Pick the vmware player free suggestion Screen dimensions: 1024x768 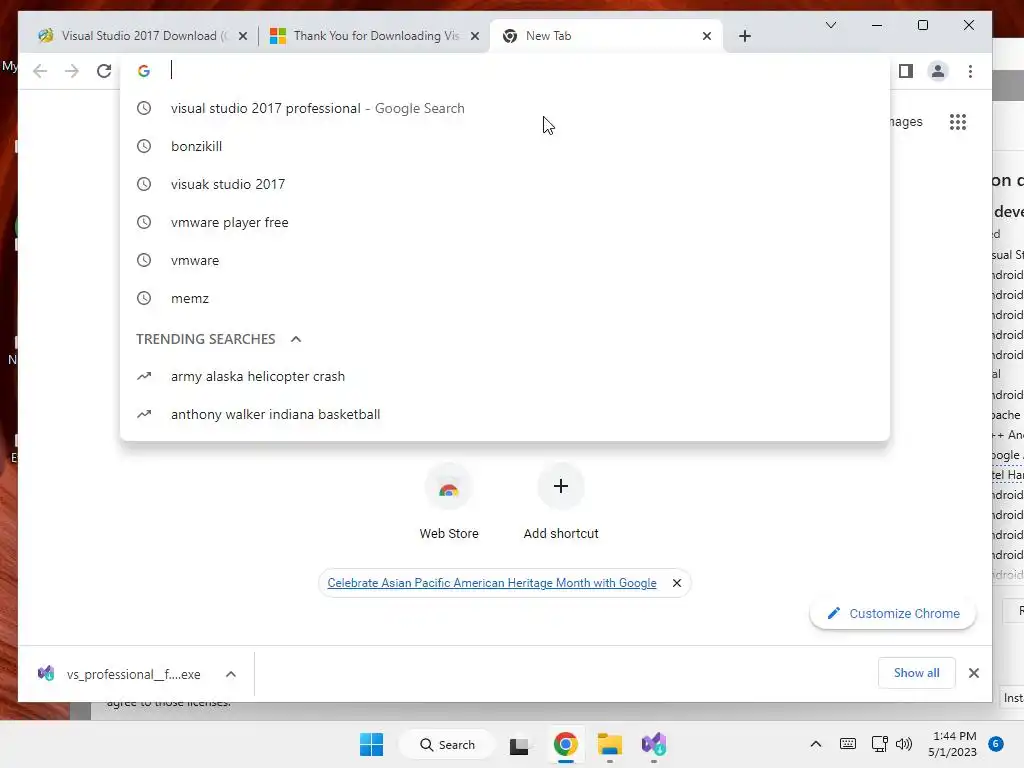click(505, 222)
